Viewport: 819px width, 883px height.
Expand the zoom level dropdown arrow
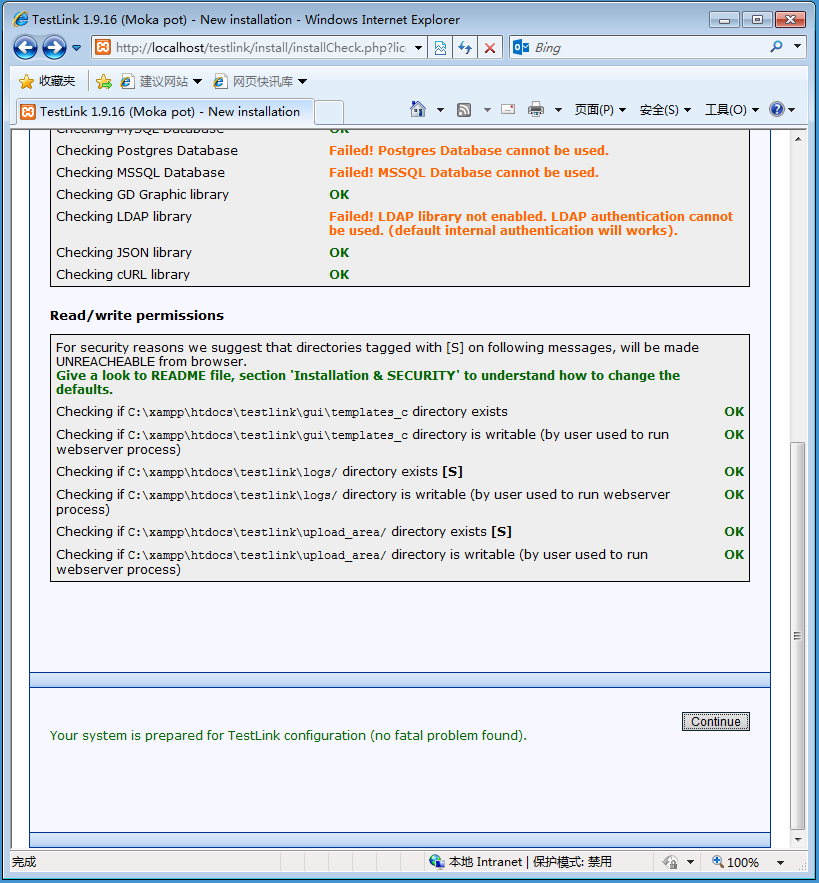tap(780, 862)
